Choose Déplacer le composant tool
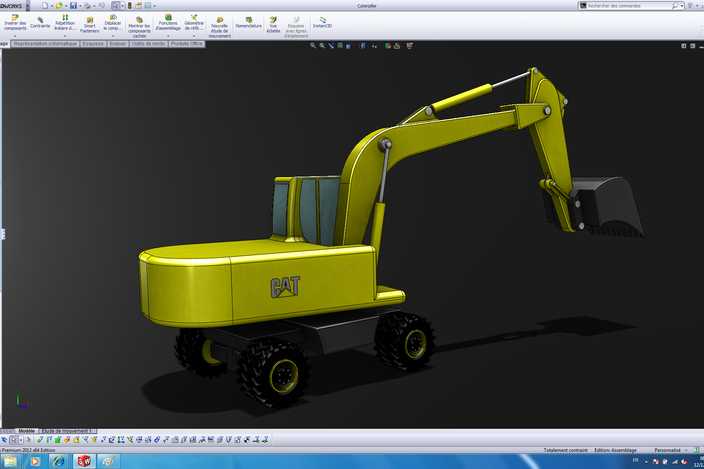The height and width of the screenshot is (469, 704). (x=113, y=22)
